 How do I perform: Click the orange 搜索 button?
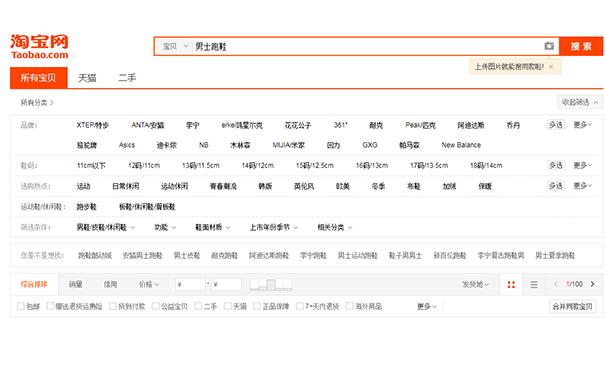tap(581, 46)
